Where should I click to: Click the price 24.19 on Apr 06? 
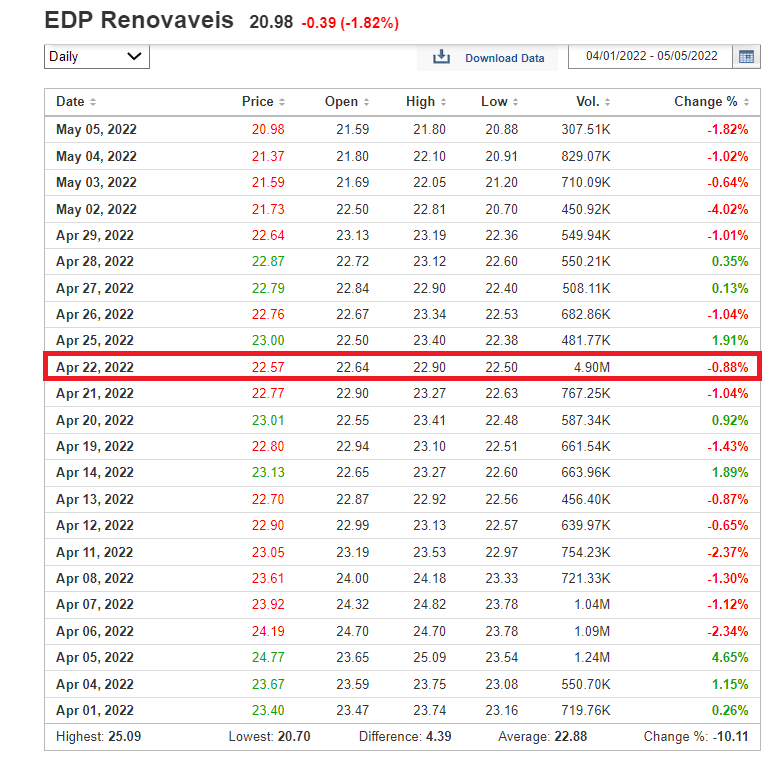pyautogui.click(x=268, y=631)
